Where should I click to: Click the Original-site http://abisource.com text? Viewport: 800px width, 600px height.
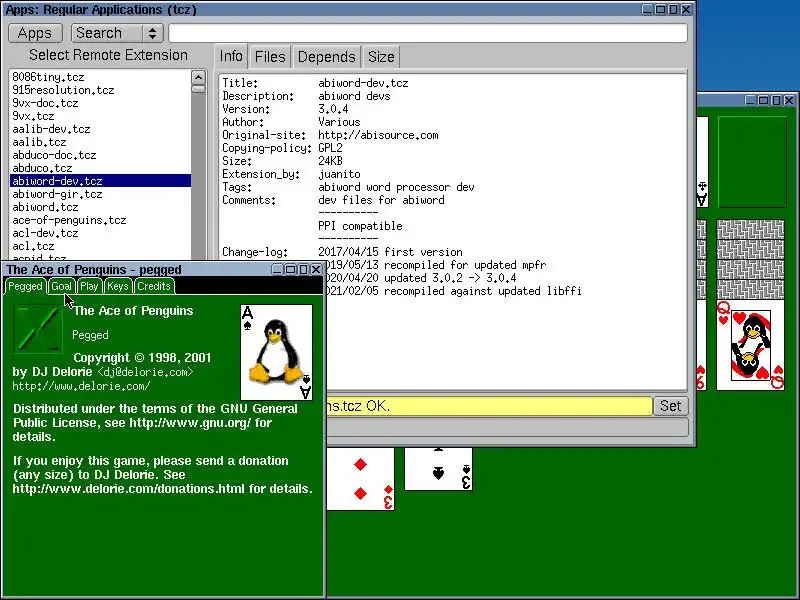(378, 135)
